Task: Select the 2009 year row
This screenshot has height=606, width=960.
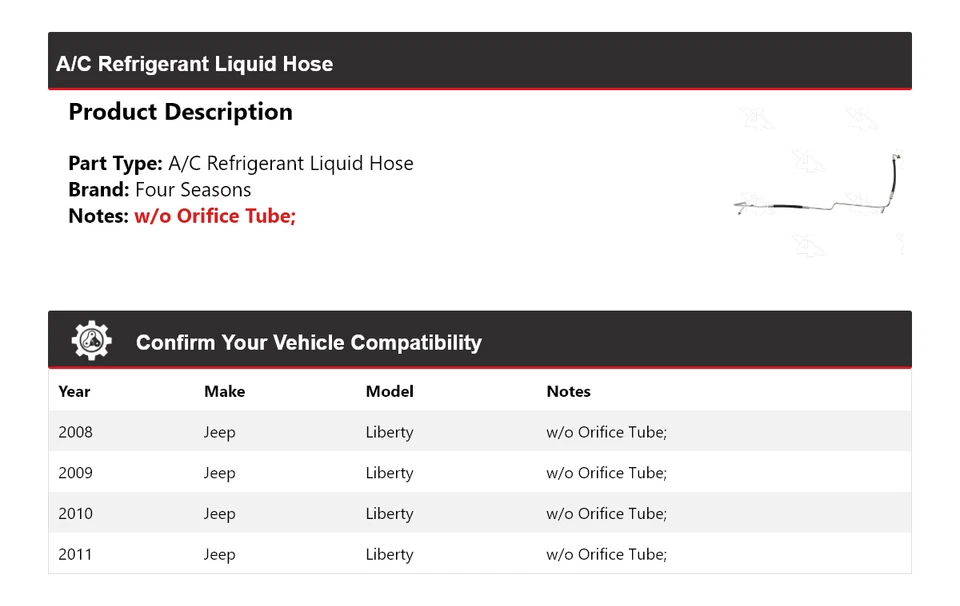Action: pyautogui.click(x=75, y=473)
